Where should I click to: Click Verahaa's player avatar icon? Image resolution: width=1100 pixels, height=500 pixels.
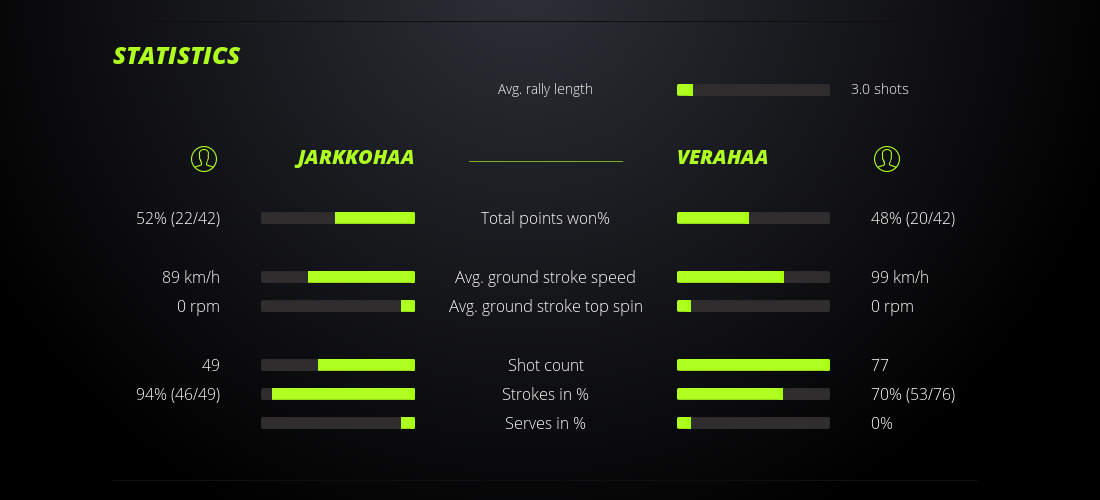pyautogui.click(x=887, y=158)
